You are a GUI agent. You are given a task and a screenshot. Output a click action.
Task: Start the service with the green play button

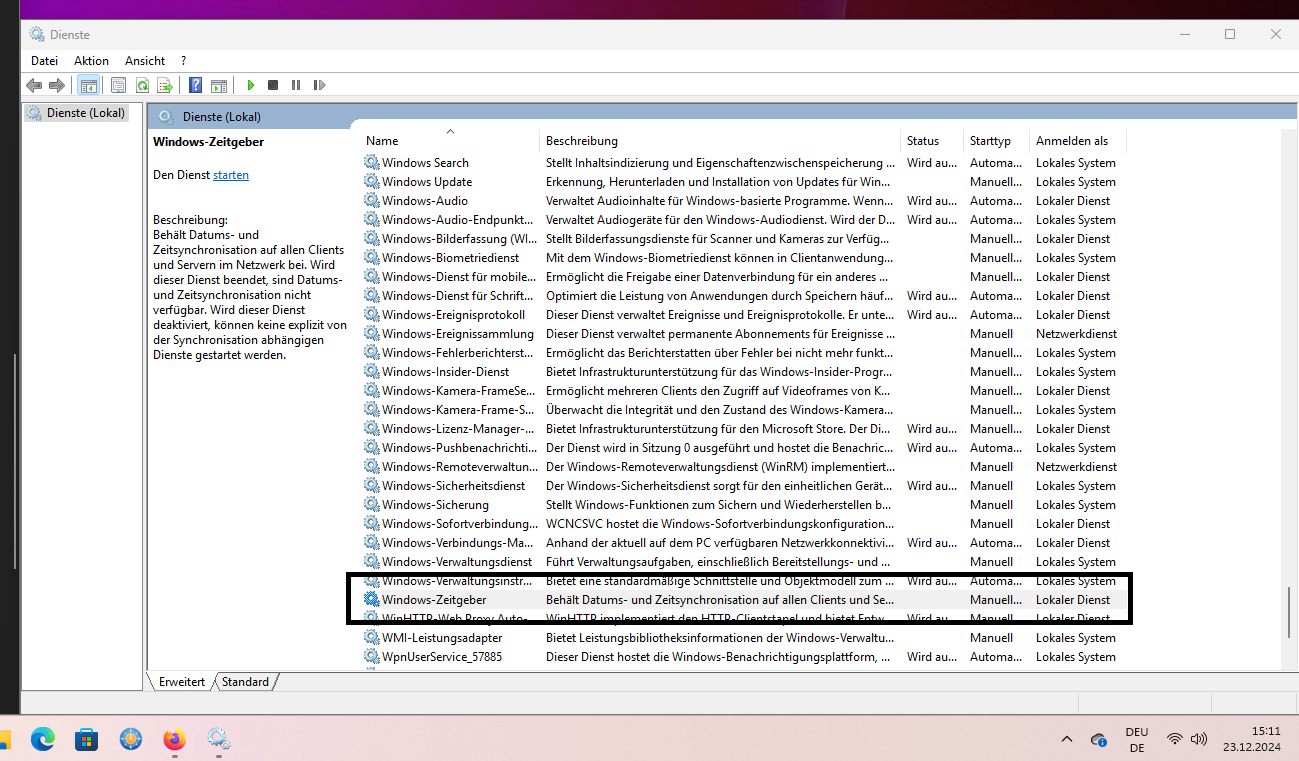(251, 86)
